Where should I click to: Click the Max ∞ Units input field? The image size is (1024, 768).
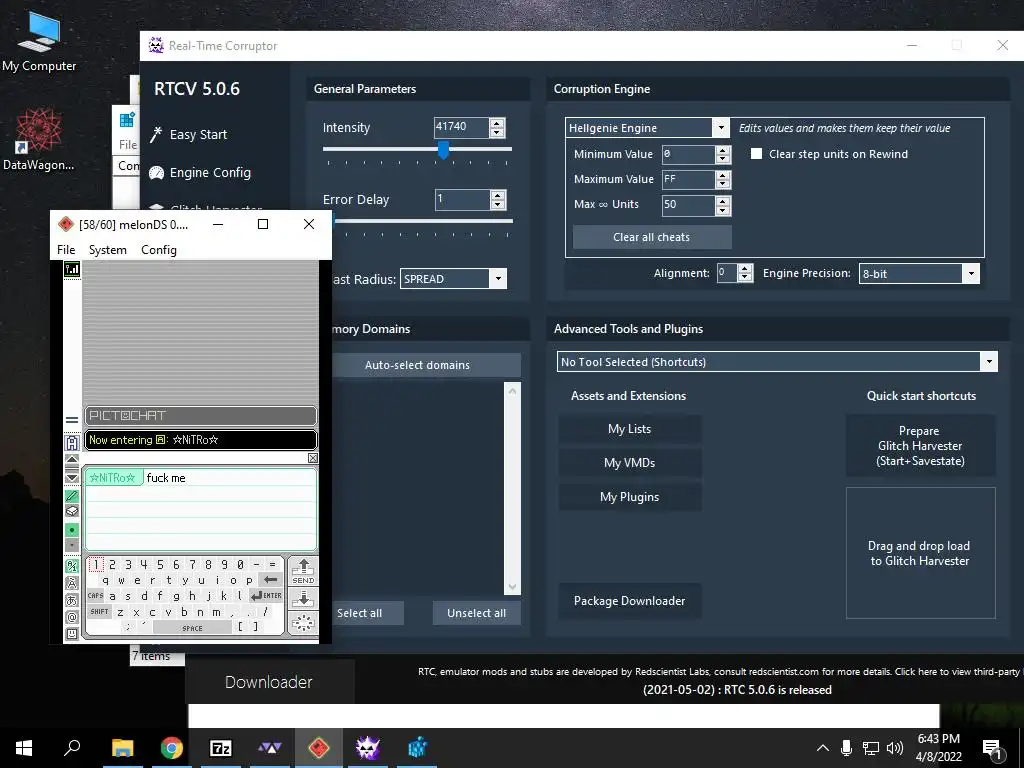[x=688, y=205]
